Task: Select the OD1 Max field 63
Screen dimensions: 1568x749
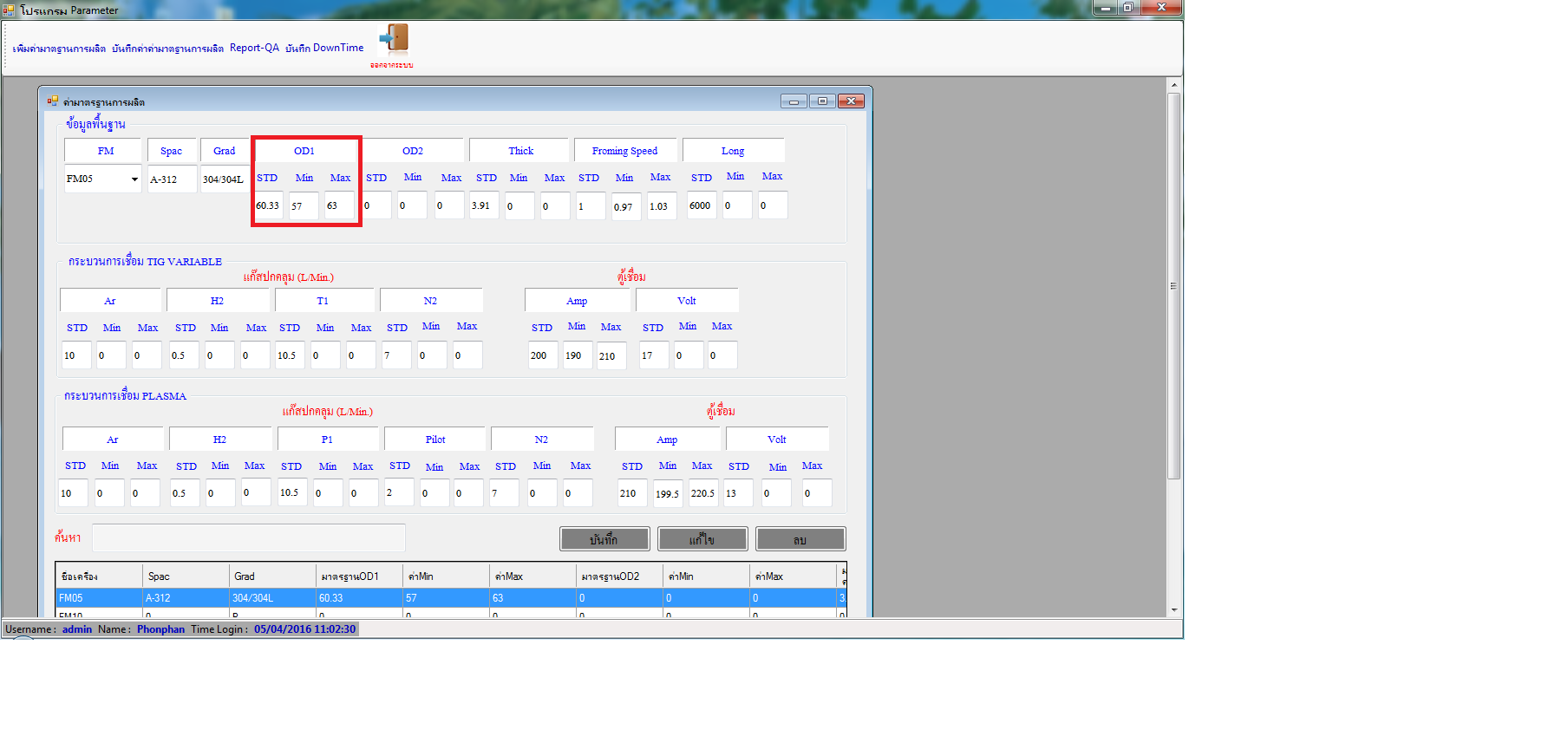Action: coord(339,205)
